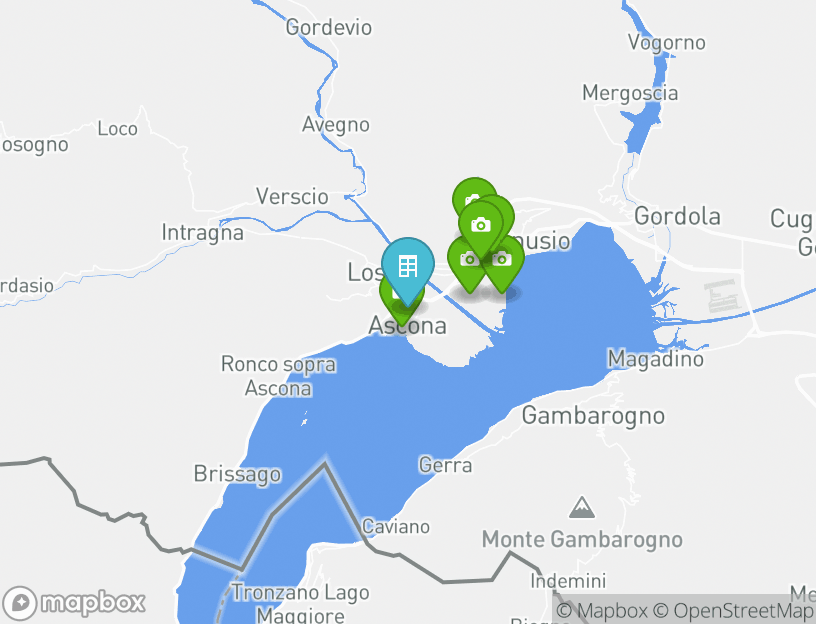The height and width of the screenshot is (624, 816).
Task: Select the Brissago label on the map
Action: (x=237, y=474)
